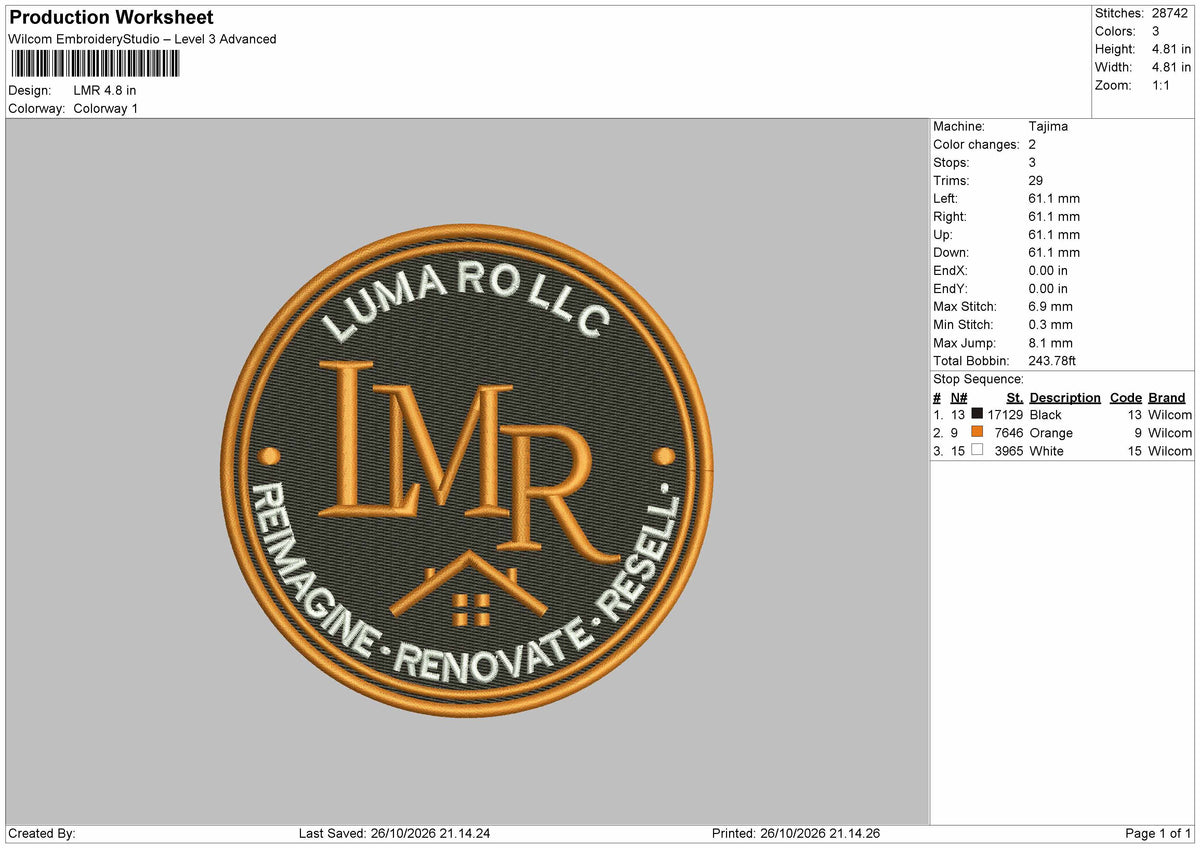Image resolution: width=1200 pixels, height=848 pixels.
Task: Click the 'EndY:' value '0.00 in'
Action: (1048, 288)
